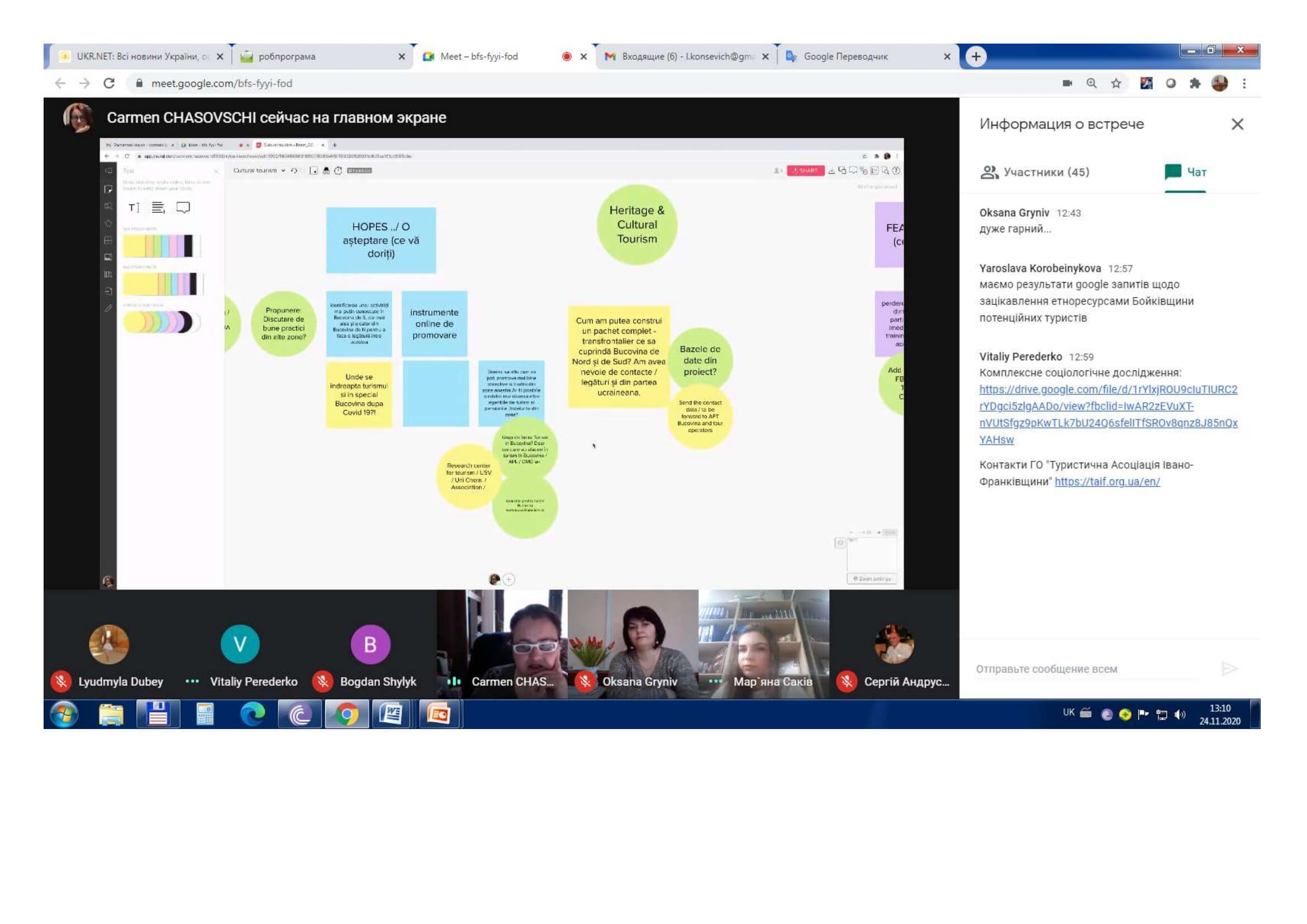Click Lyudmyla Dubey muted microphone indicator
This screenshot has height=924, width=1307.
tap(61, 682)
